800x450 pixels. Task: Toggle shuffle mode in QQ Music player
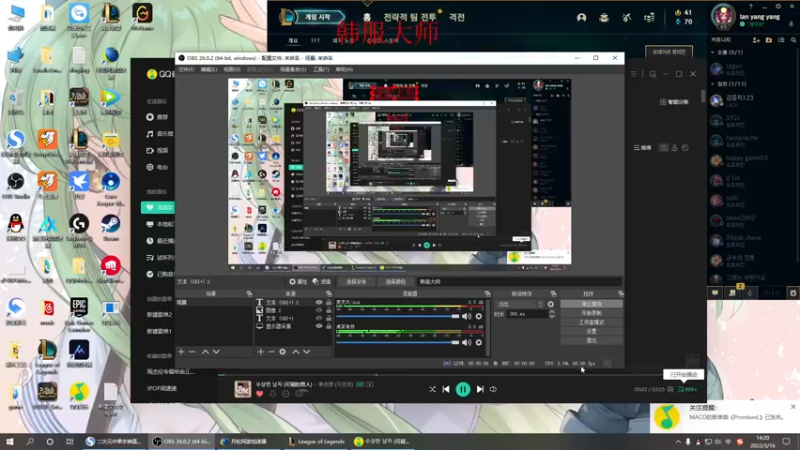432,389
